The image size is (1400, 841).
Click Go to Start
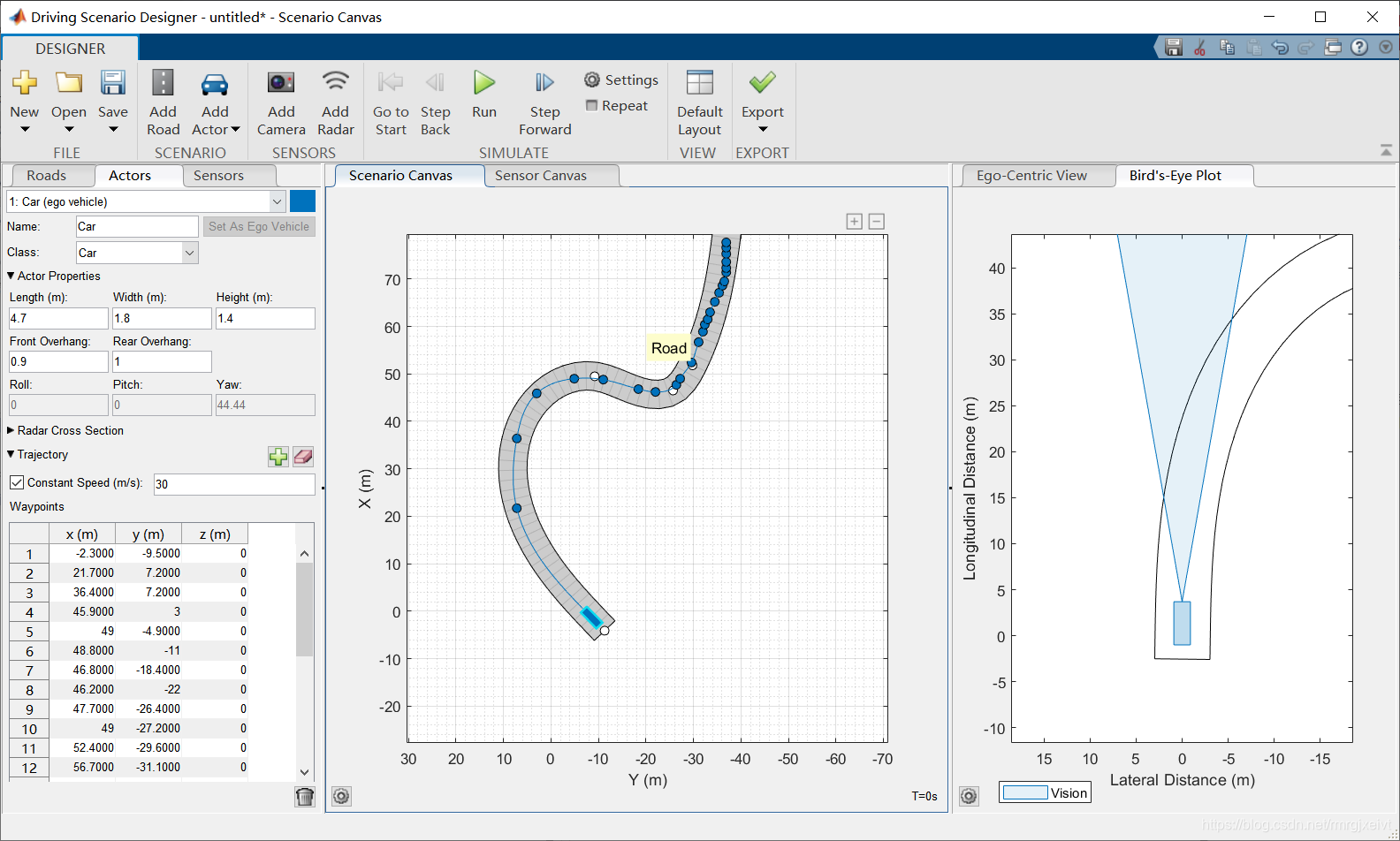pyautogui.click(x=391, y=102)
